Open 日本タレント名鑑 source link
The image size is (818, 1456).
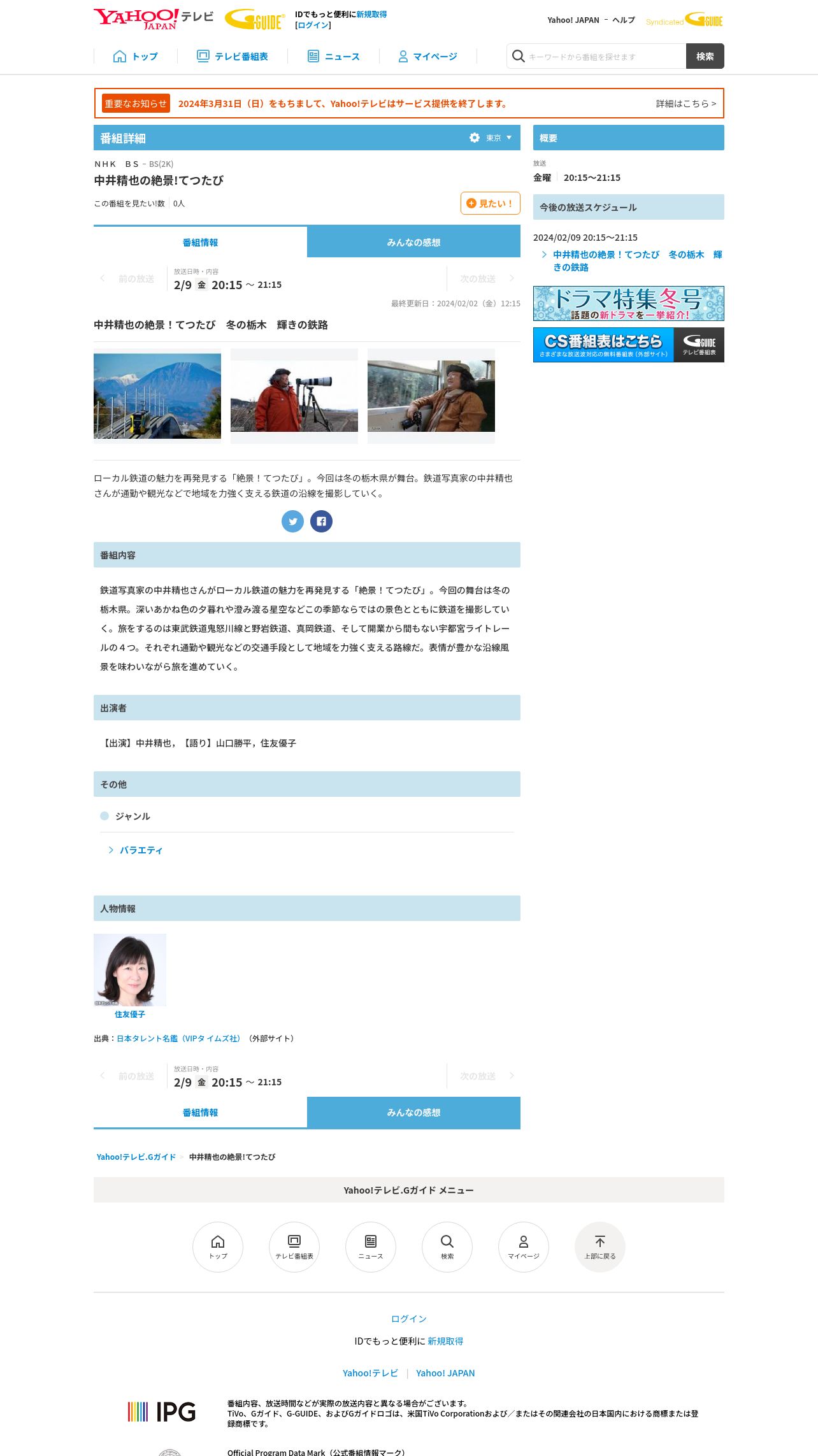(x=178, y=1039)
